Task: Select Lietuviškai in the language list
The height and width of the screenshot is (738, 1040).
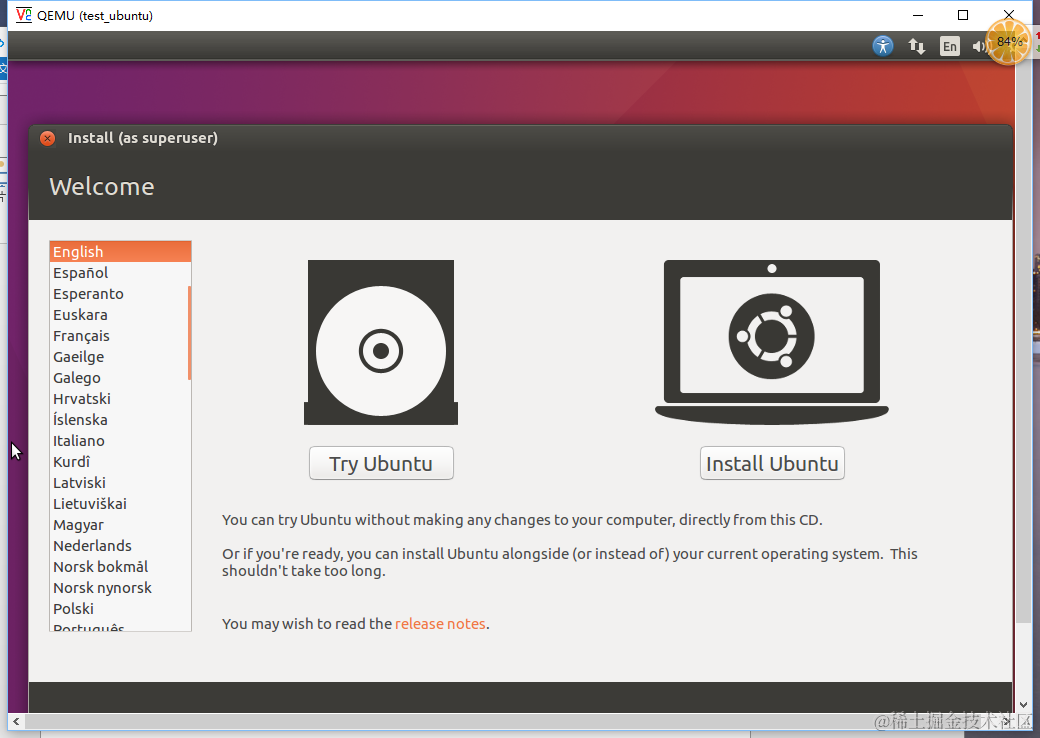Action: pos(120,504)
